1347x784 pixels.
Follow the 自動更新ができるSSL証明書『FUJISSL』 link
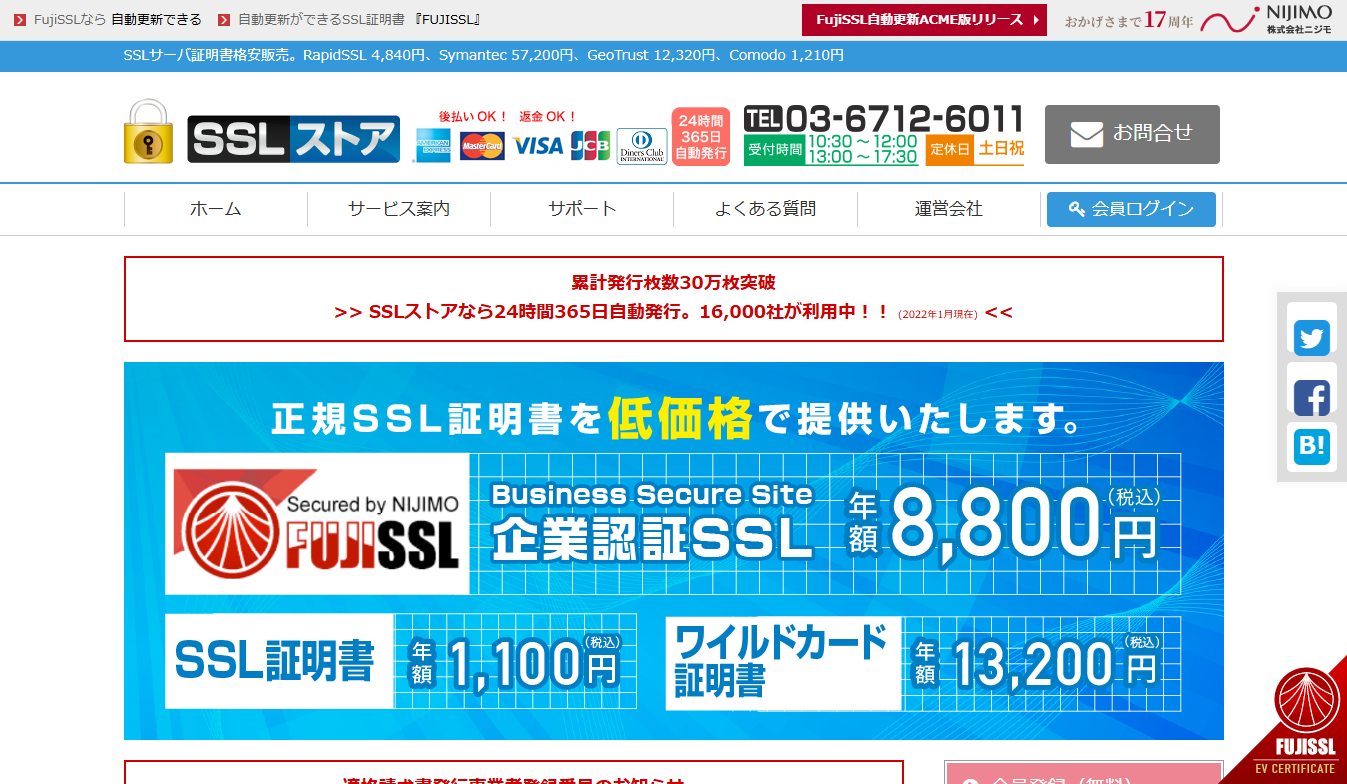[x=360, y=20]
